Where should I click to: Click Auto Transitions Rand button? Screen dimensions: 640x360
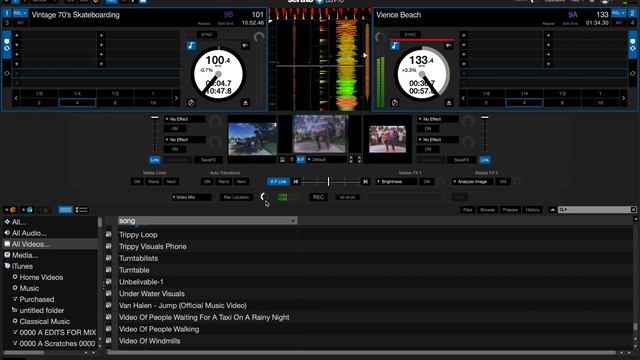[224, 181]
